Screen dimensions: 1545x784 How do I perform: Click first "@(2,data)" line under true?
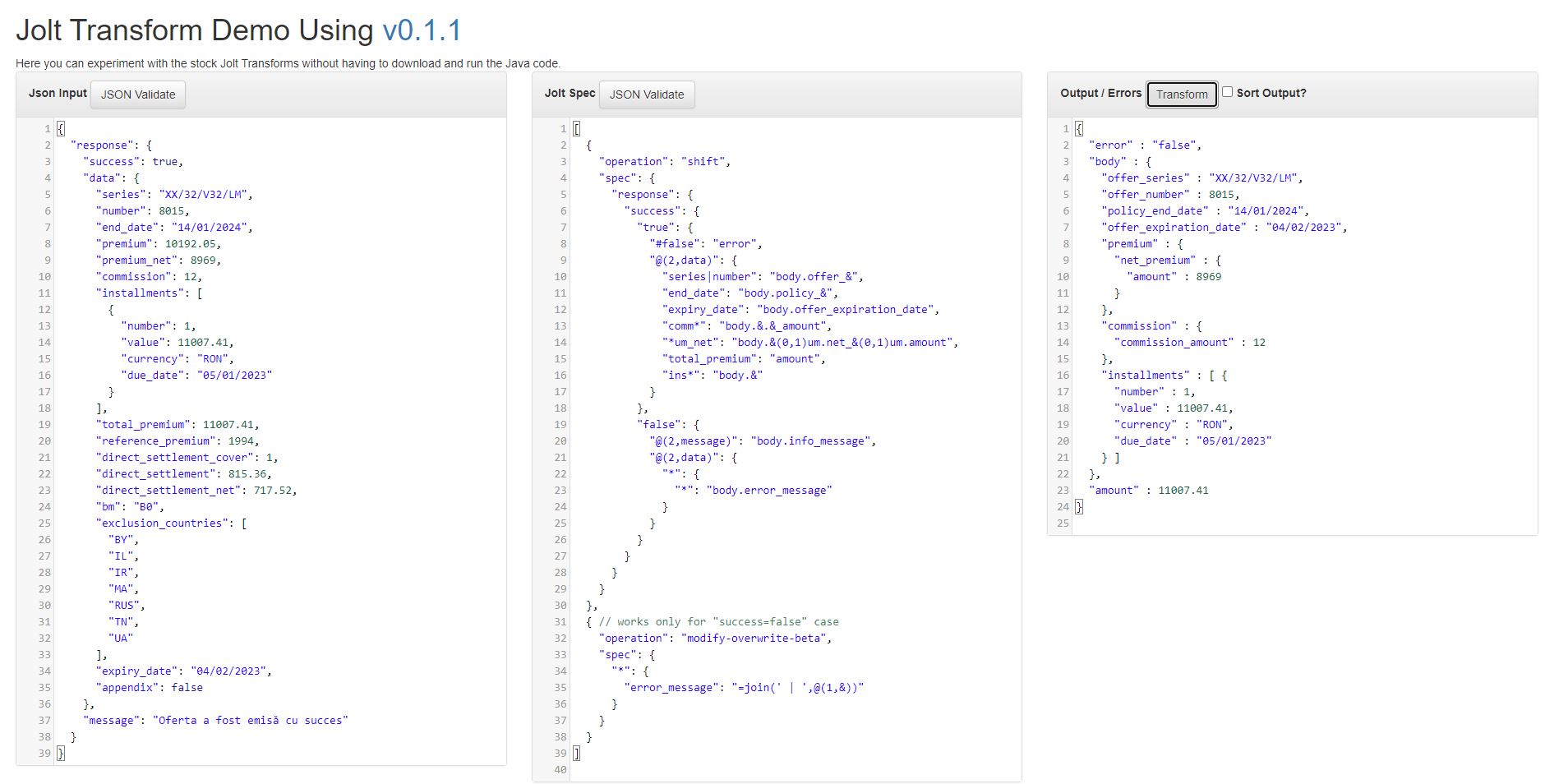pos(694,261)
